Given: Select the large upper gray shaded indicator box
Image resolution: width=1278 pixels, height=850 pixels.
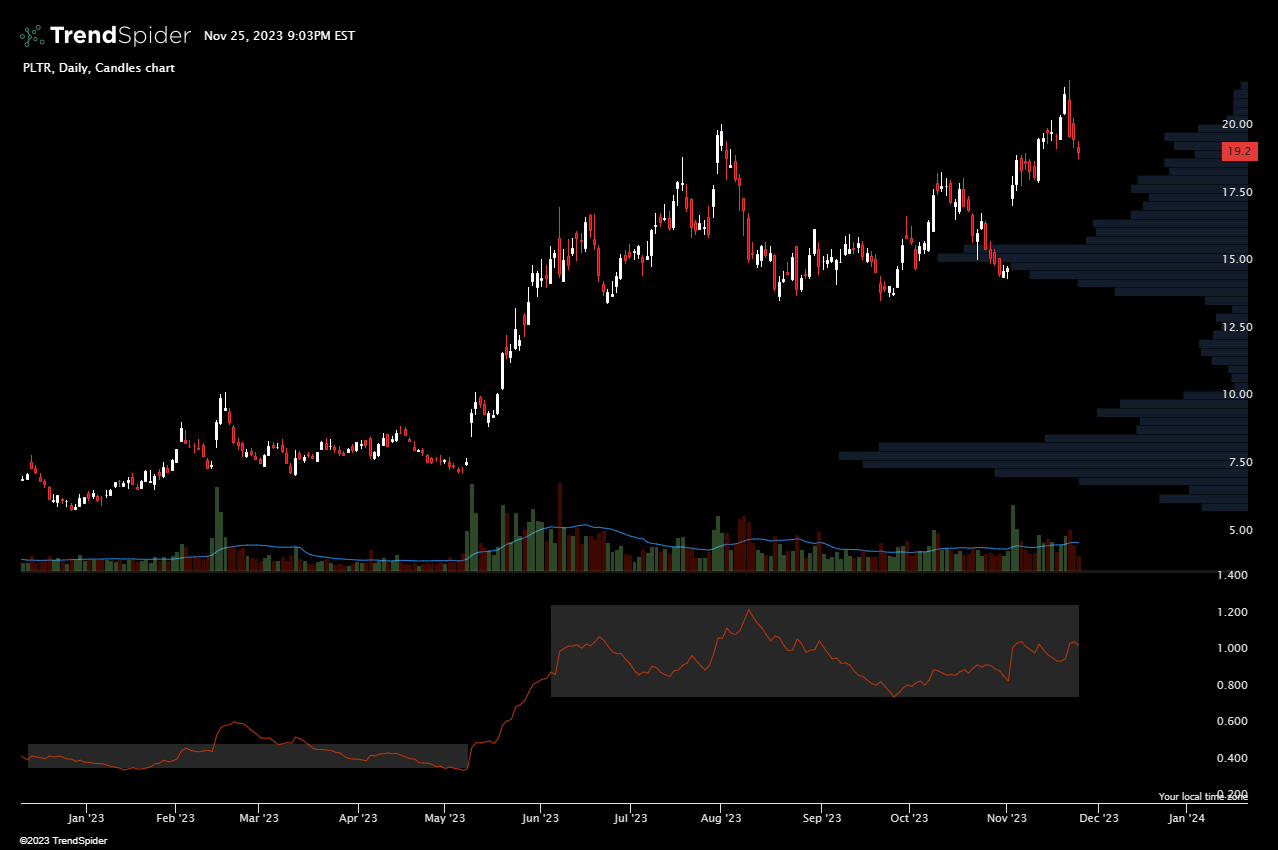Looking at the screenshot, I should (814, 650).
